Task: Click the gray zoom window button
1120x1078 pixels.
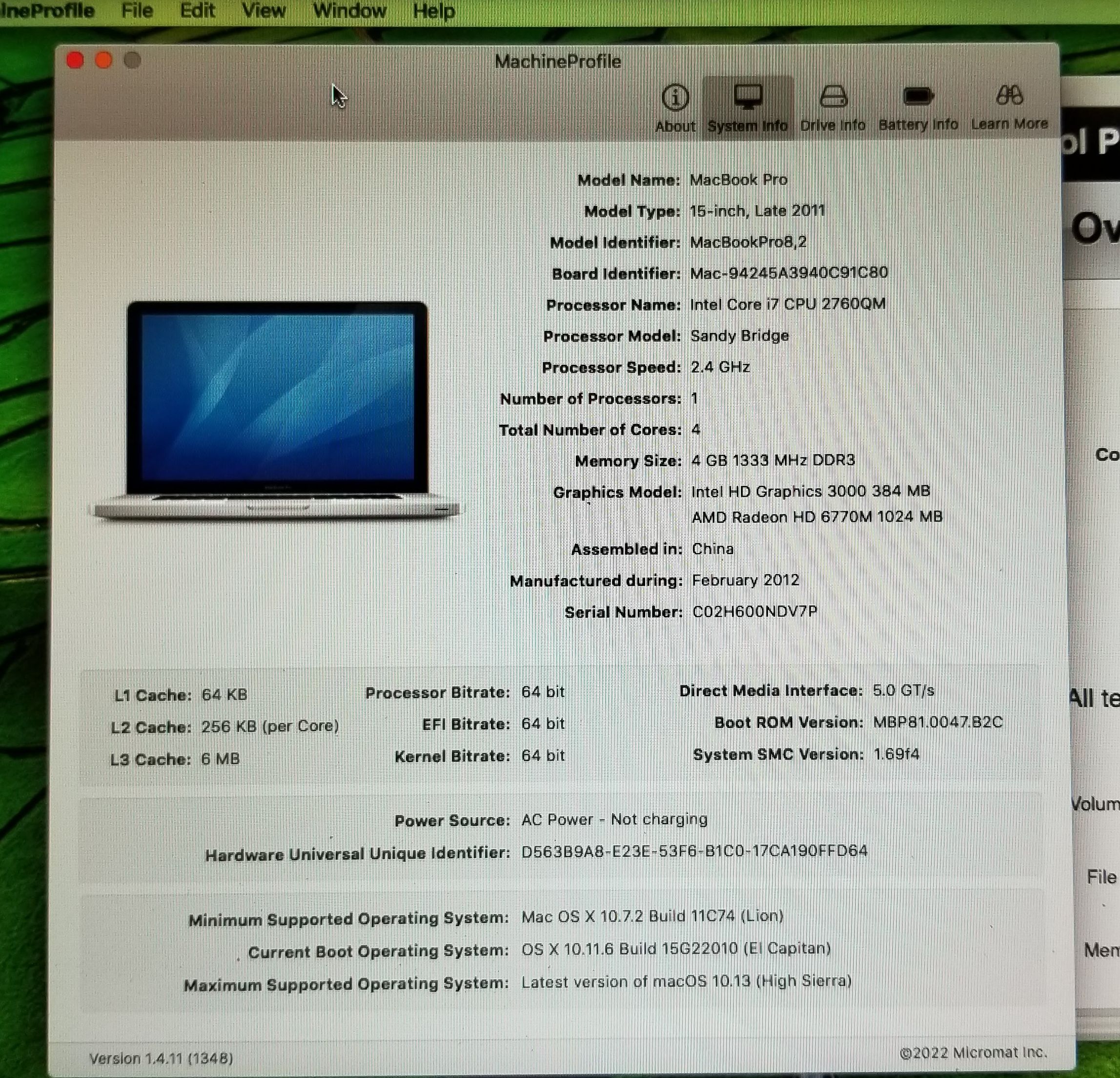Action: pos(132,60)
